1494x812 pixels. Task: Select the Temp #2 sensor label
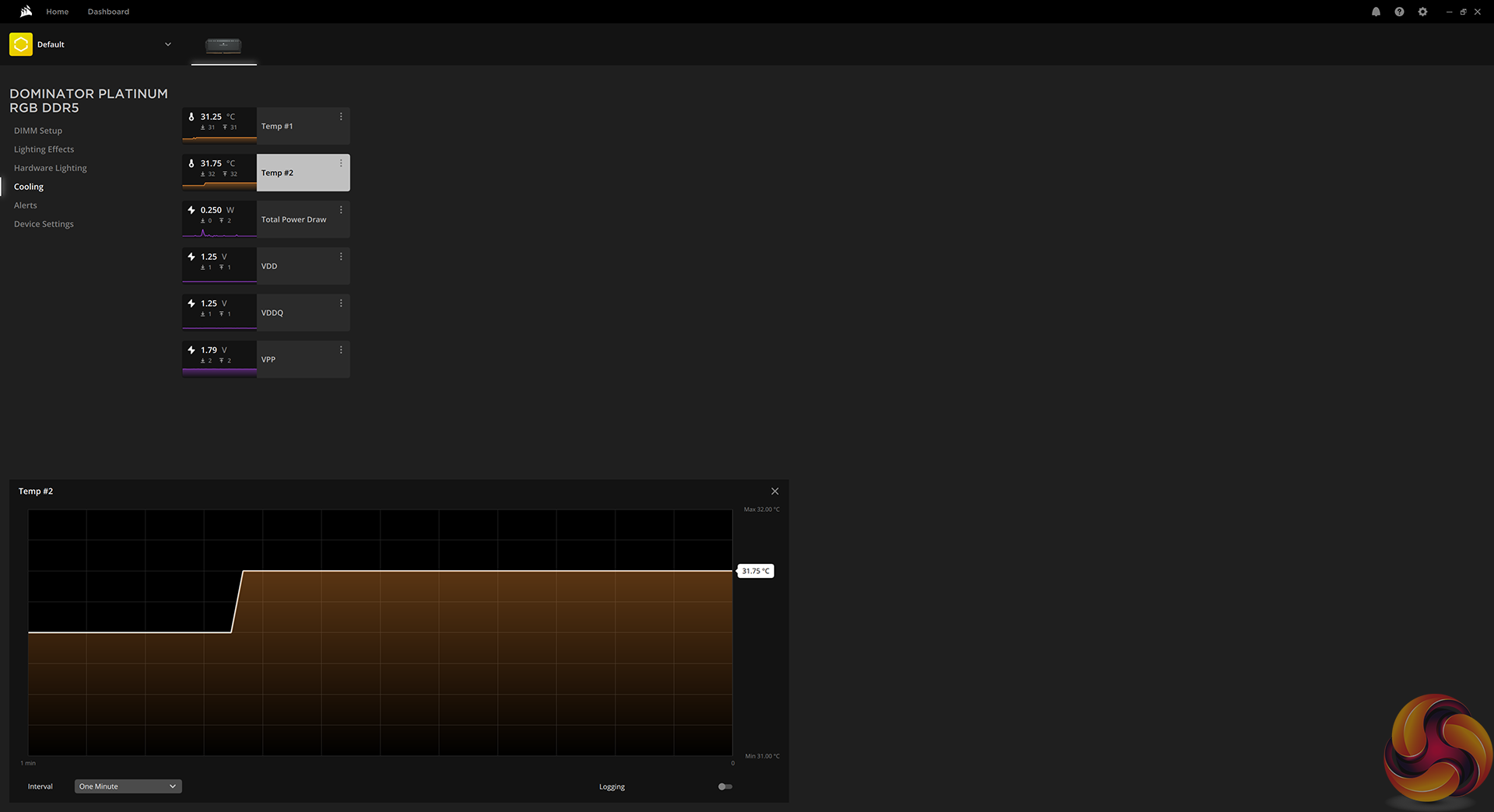[x=277, y=173]
